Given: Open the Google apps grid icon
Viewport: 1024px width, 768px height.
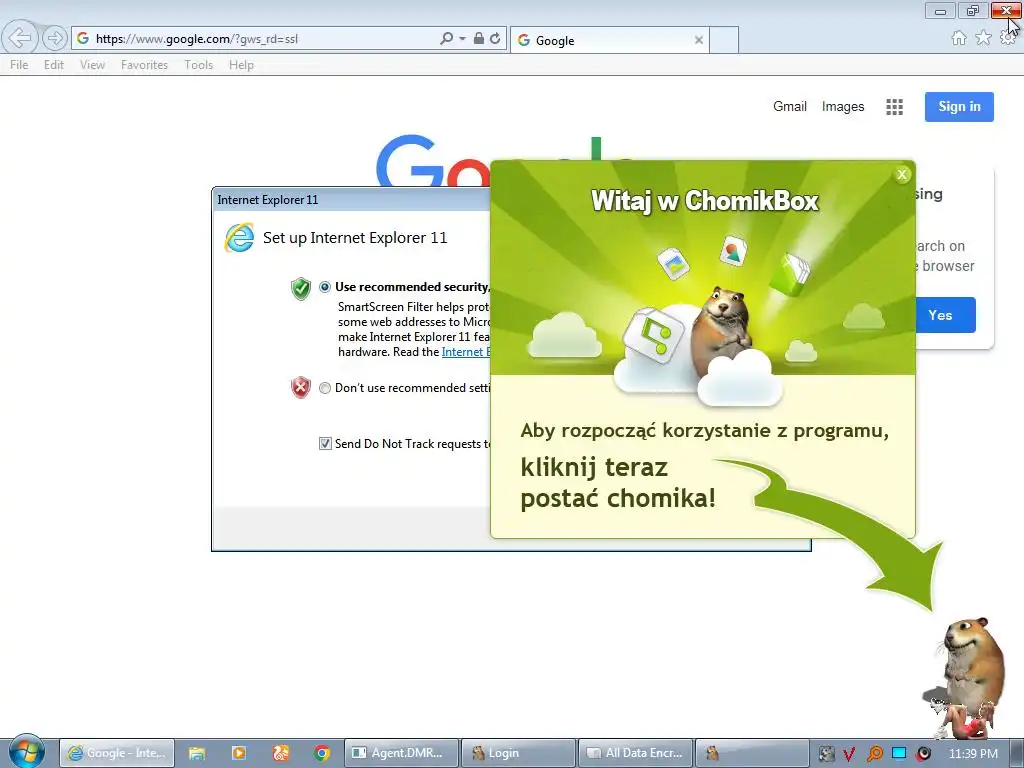Looking at the screenshot, I should click(x=894, y=107).
